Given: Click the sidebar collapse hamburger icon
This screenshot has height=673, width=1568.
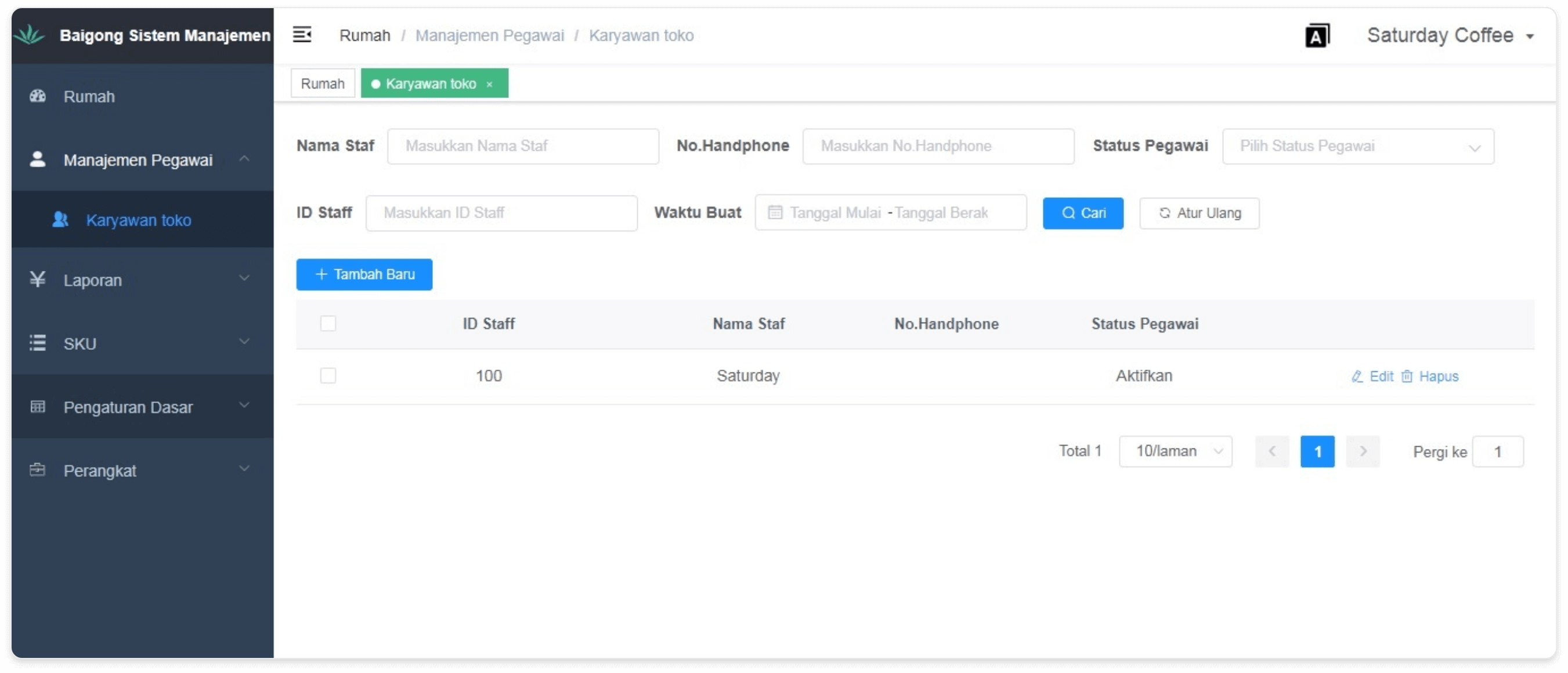Looking at the screenshot, I should (x=302, y=35).
